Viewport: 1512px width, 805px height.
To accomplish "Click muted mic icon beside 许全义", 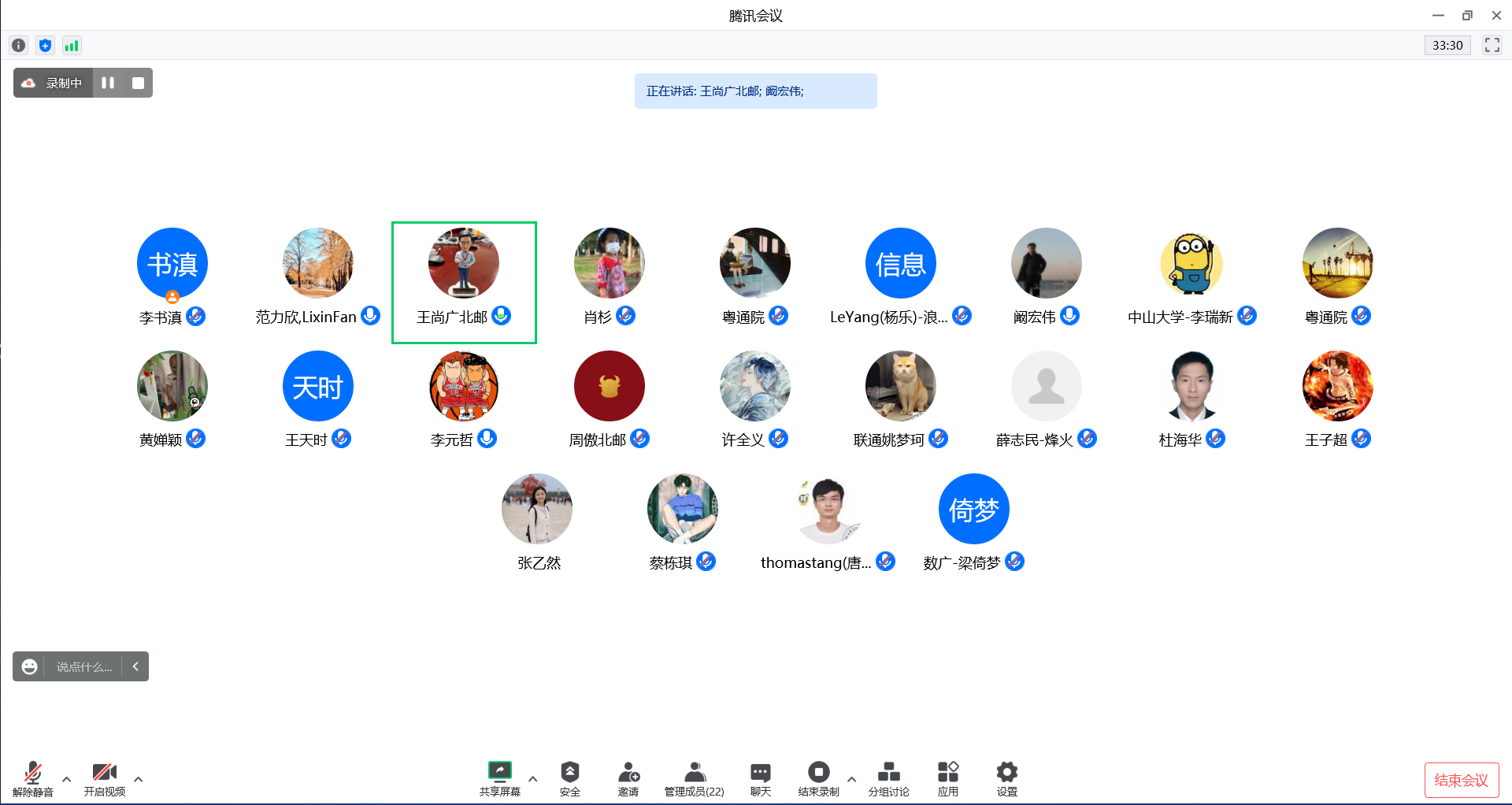I will point(779,438).
